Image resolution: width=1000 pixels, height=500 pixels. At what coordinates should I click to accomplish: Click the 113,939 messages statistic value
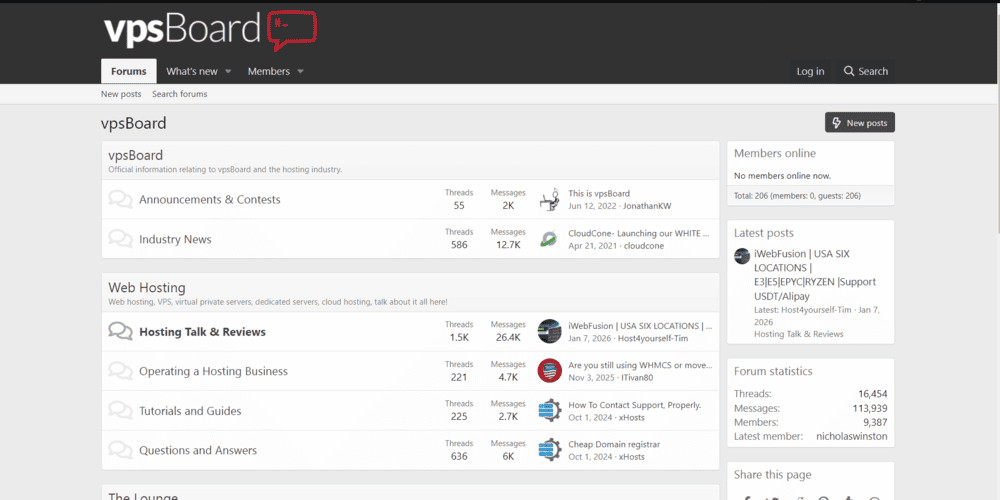[870, 408]
